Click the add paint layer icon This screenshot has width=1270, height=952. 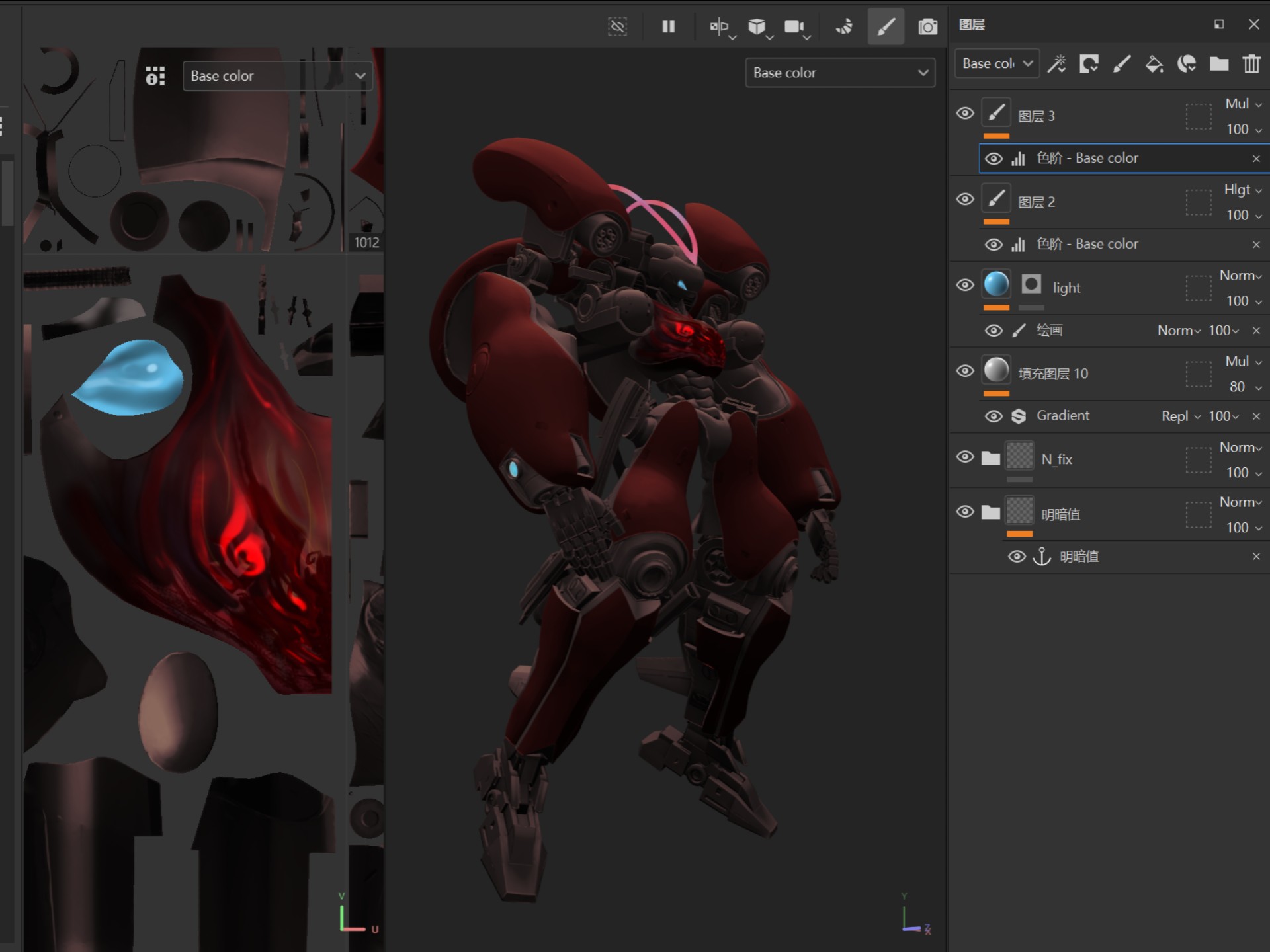1121,64
